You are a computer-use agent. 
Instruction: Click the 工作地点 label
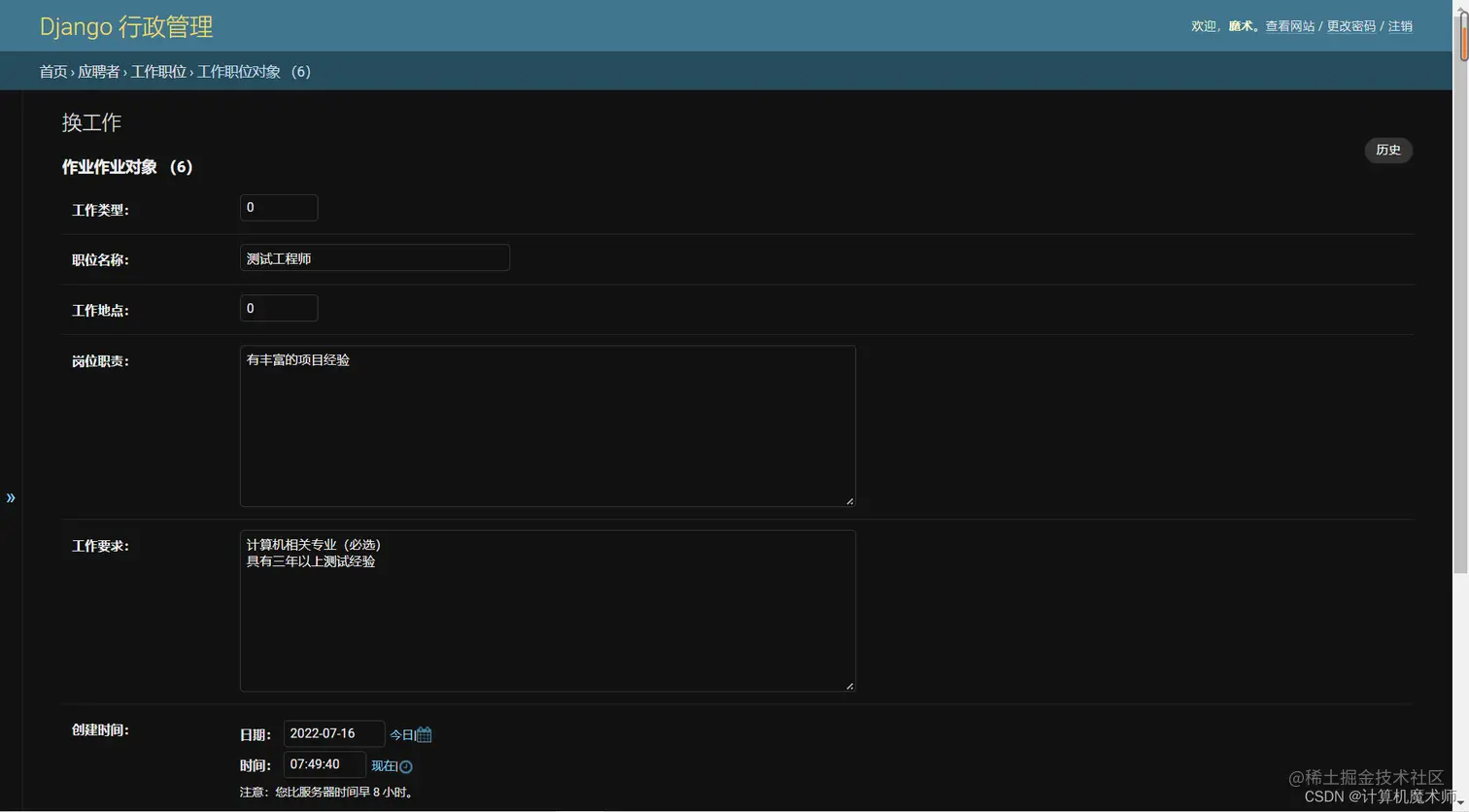point(100,311)
